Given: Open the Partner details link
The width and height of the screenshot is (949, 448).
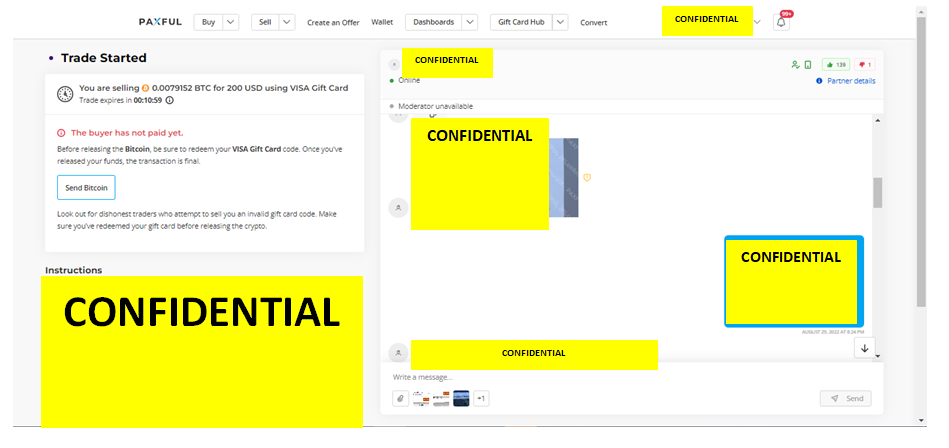Looking at the screenshot, I should pyautogui.click(x=851, y=81).
